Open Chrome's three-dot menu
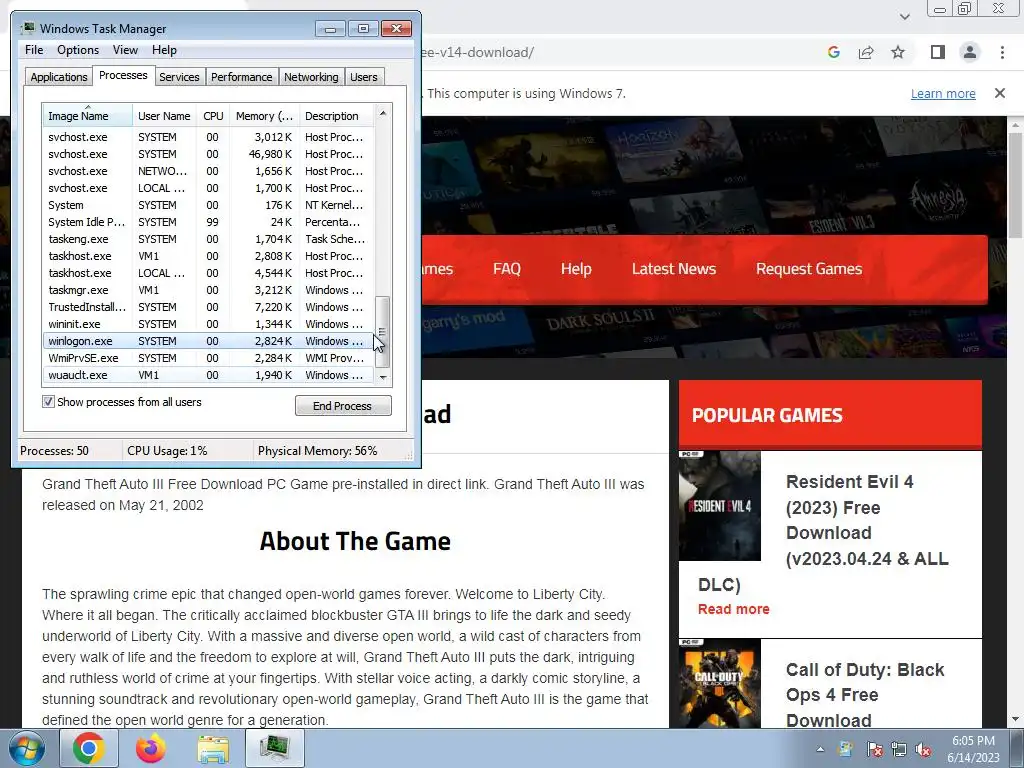 tap(1002, 52)
